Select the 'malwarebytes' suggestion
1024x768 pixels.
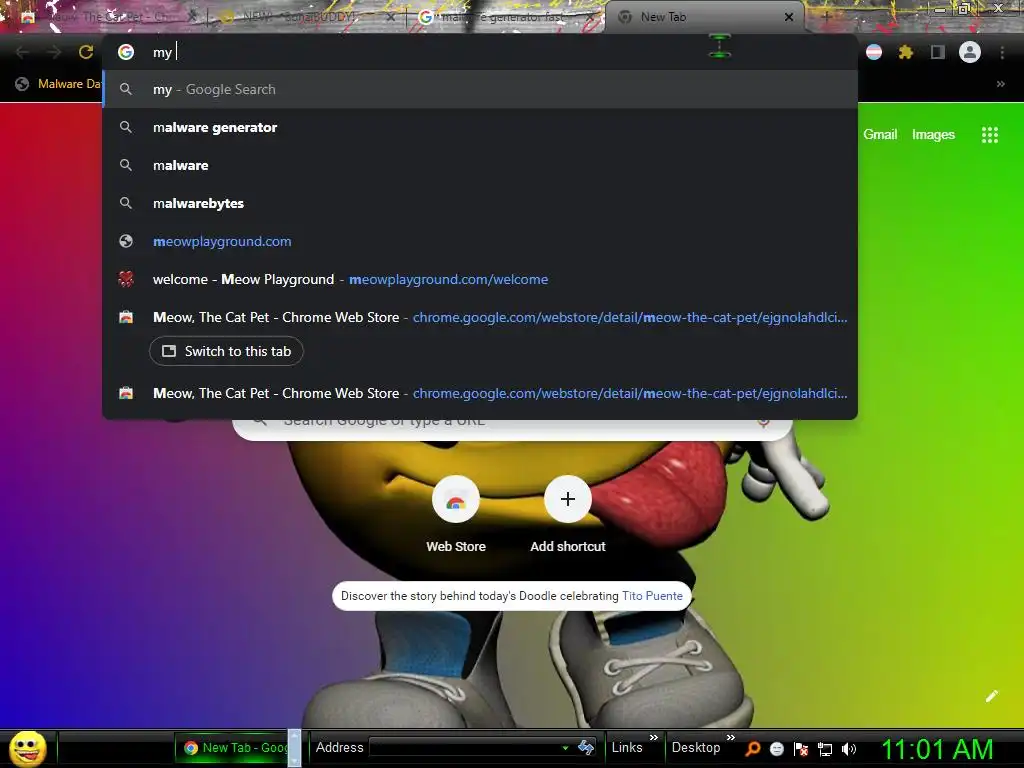pyautogui.click(x=480, y=203)
